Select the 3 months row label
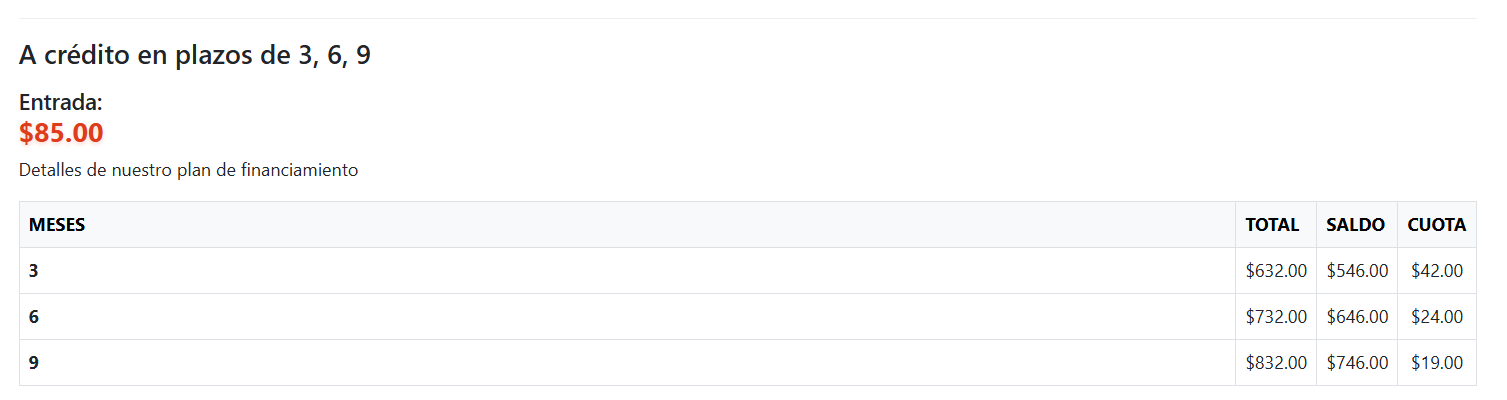1507x400 pixels. click(34, 270)
